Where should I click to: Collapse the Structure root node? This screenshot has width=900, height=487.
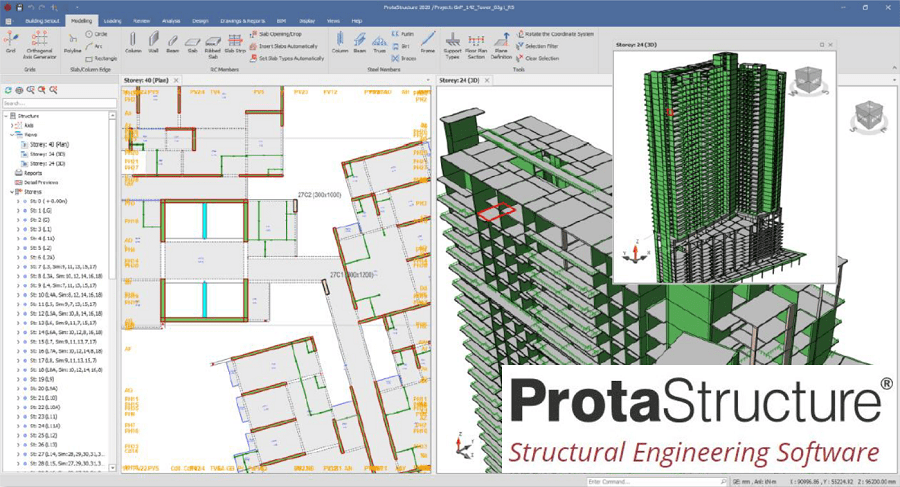tap(6, 115)
